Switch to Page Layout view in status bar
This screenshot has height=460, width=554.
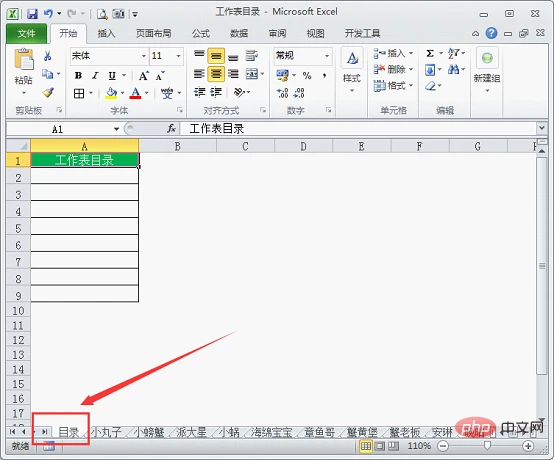[380, 446]
